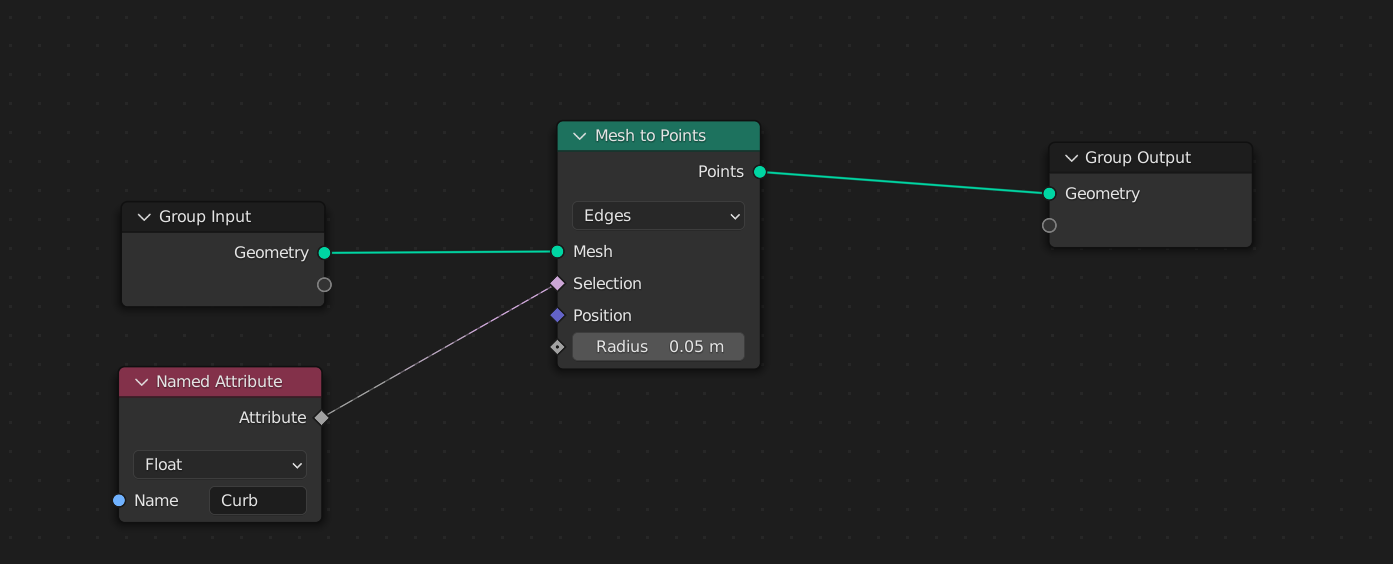The image size is (1393, 564).
Task: Click the Named Attribute output socket
Action: click(321, 418)
